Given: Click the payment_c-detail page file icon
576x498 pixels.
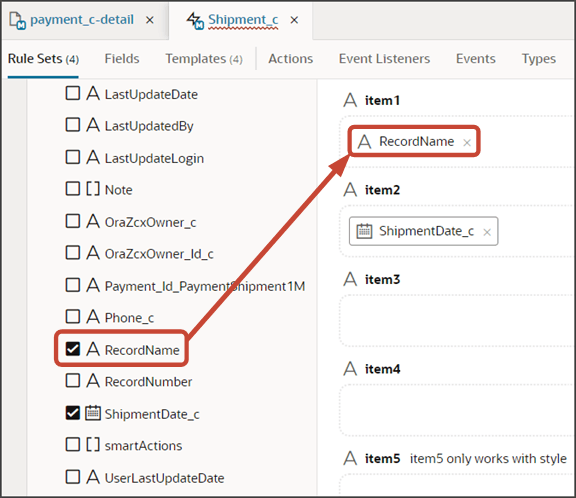Looking at the screenshot, I should (x=17, y=20).
